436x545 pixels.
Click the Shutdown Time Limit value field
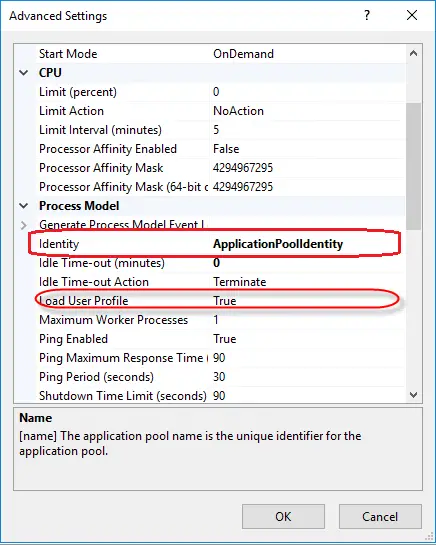[x=307, y=396]
